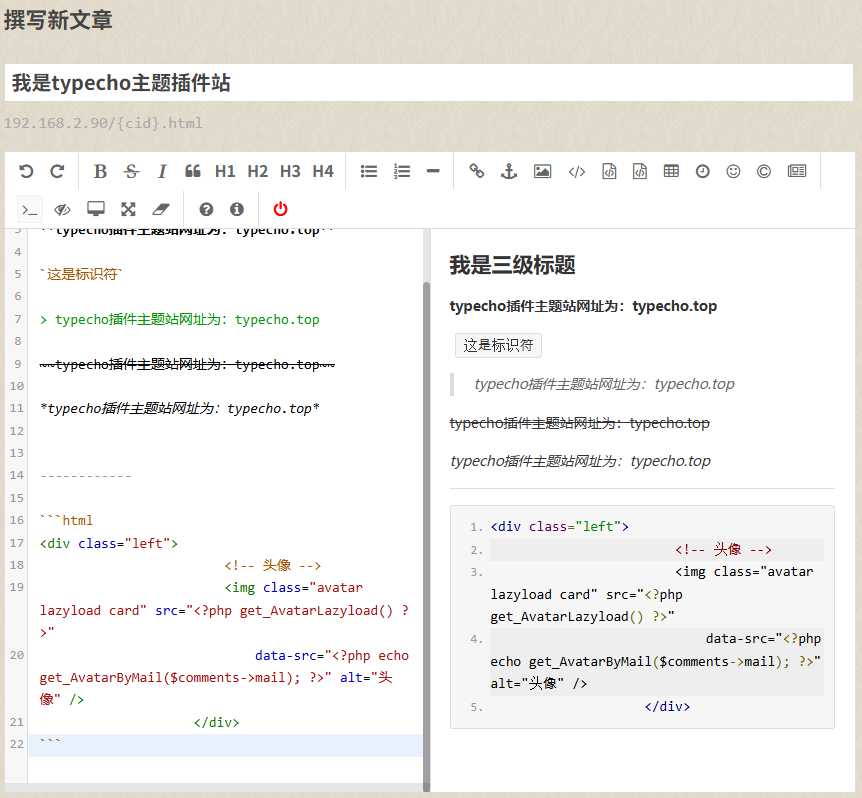Click '我是三级标题' heading in preview
This screenshot has width=862, height=798.
point(512,265)
